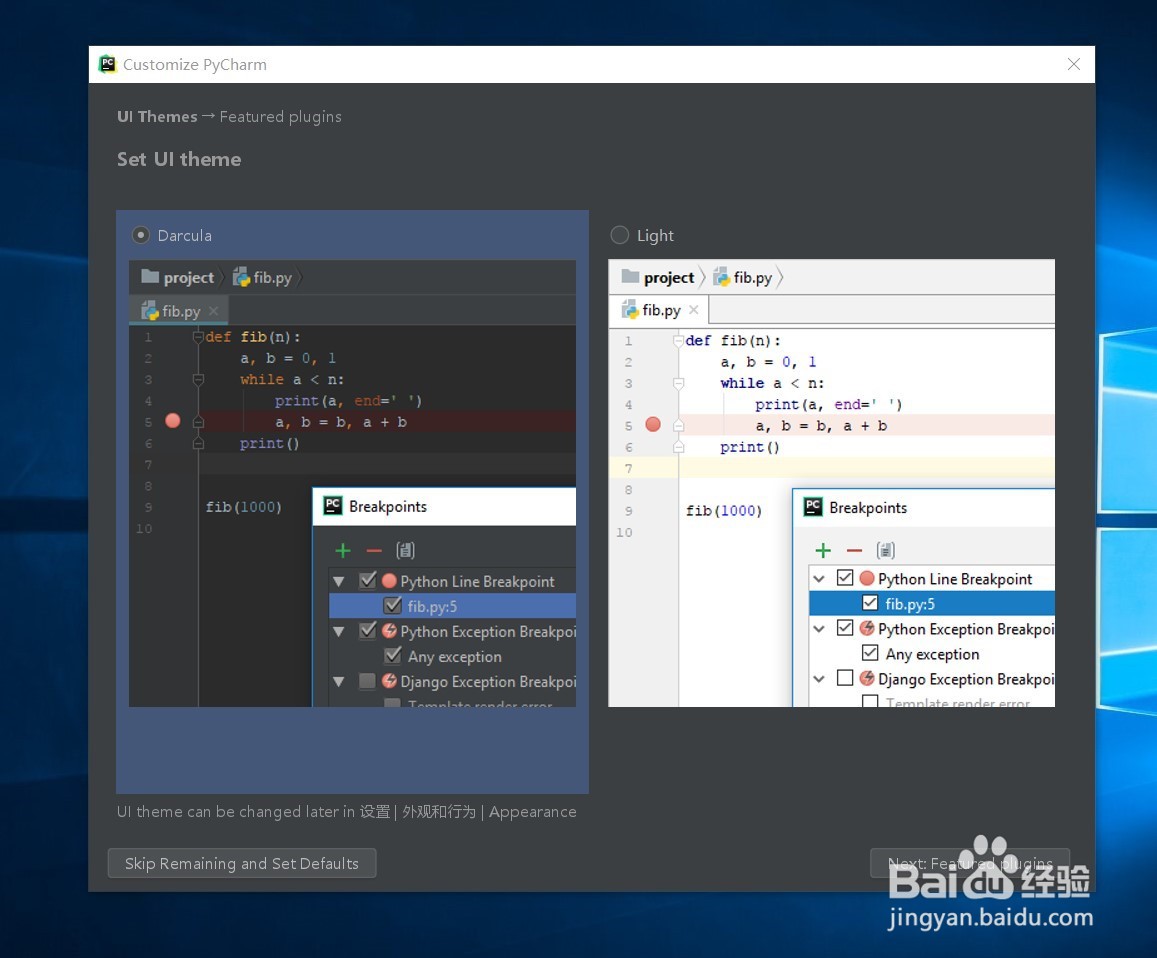Click the Set UI theme heading
Screen dimensions: 1157x958
pyautogui.click(x=179, y=159)
